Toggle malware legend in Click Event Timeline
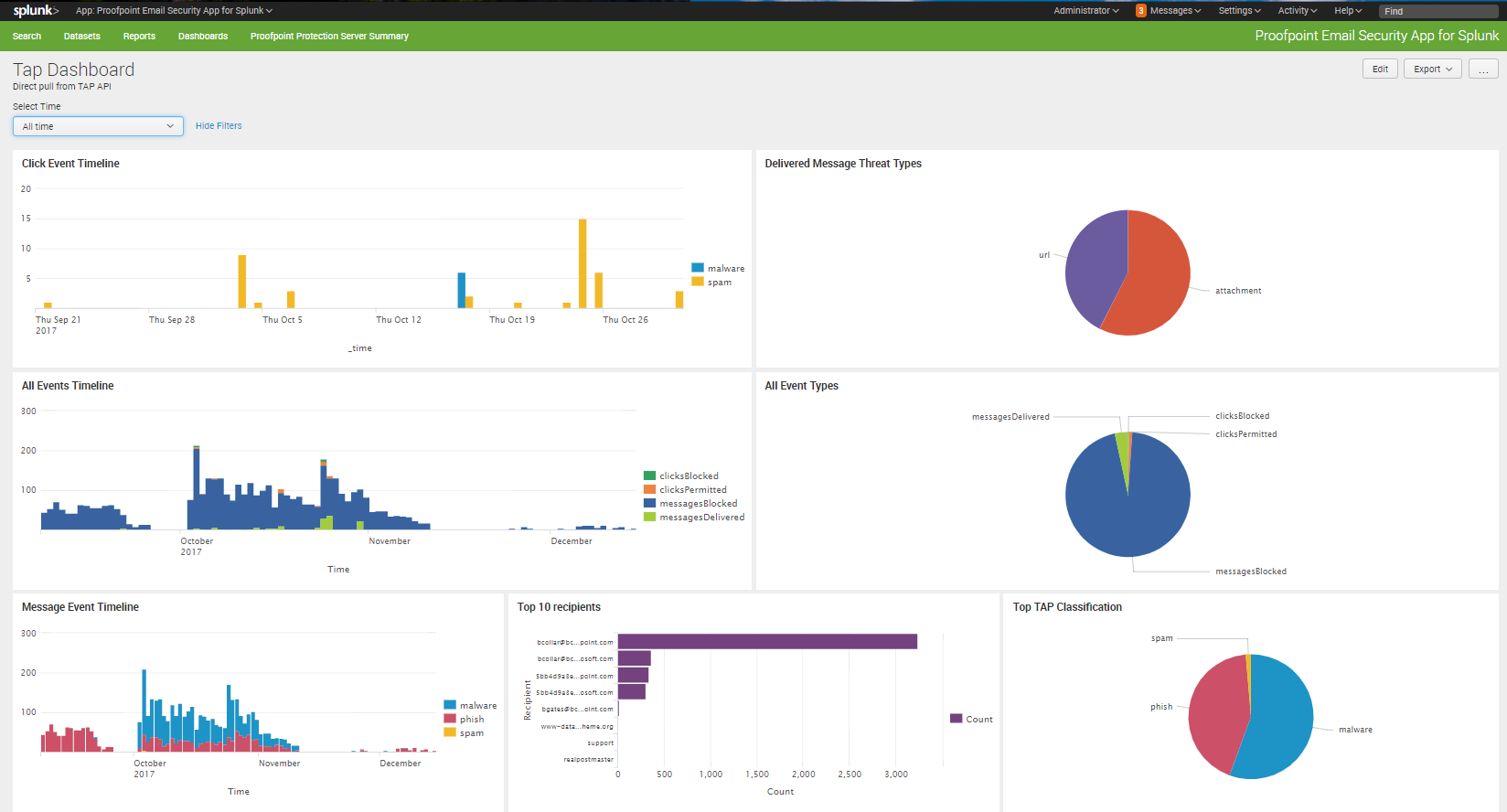 [x=718, y=268]
